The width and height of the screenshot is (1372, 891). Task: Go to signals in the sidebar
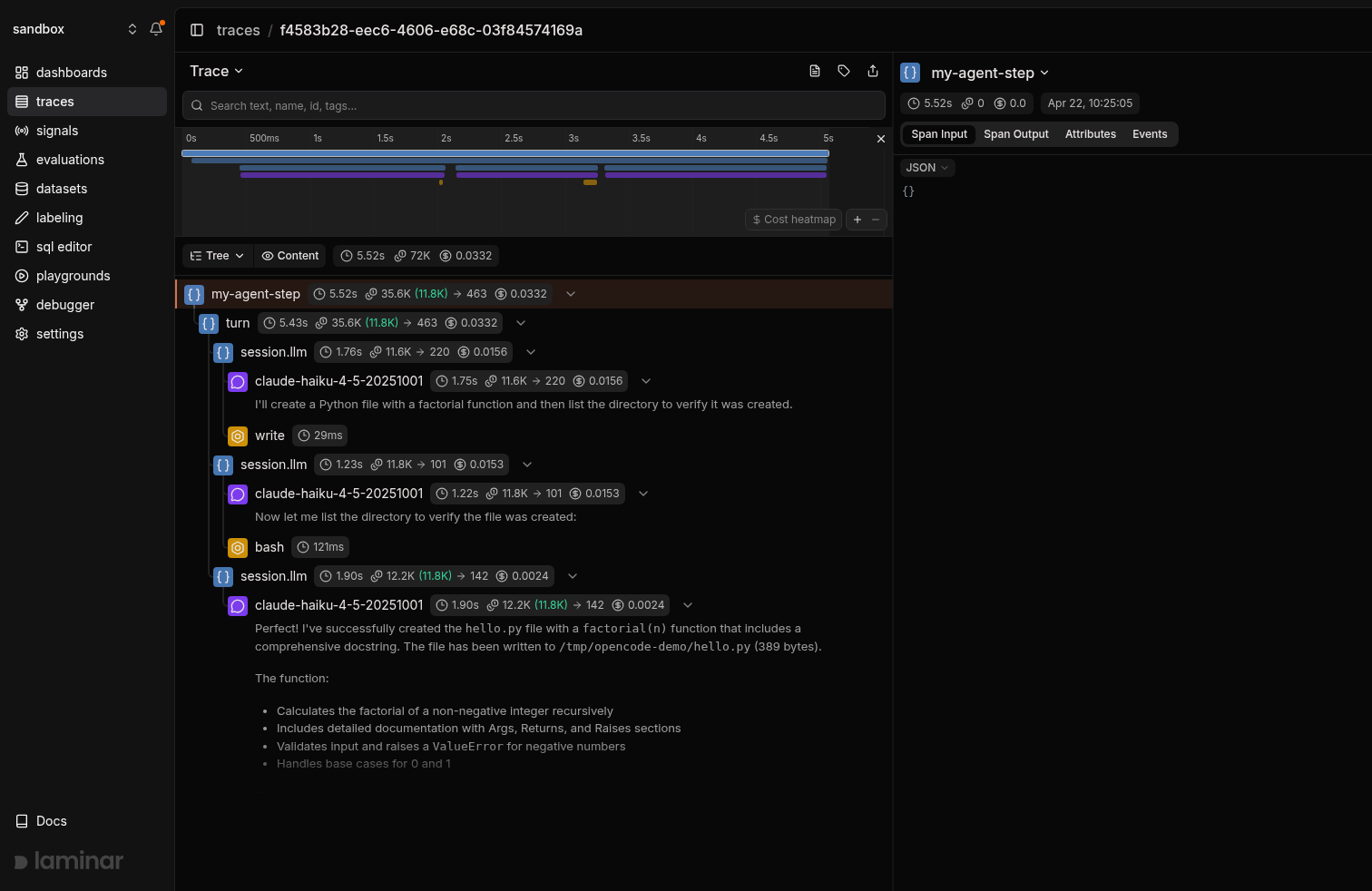(x=87, y=131)
